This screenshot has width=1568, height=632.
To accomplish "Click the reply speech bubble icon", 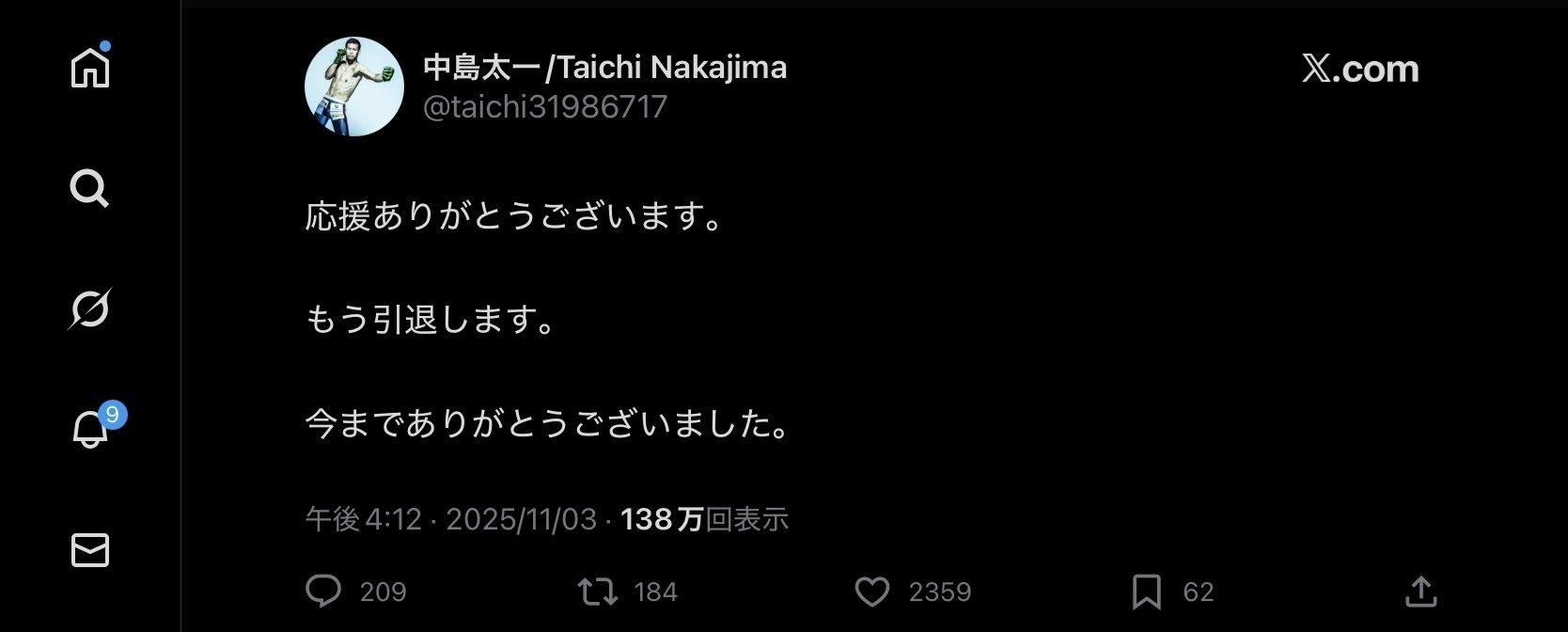I will [324, 592].
